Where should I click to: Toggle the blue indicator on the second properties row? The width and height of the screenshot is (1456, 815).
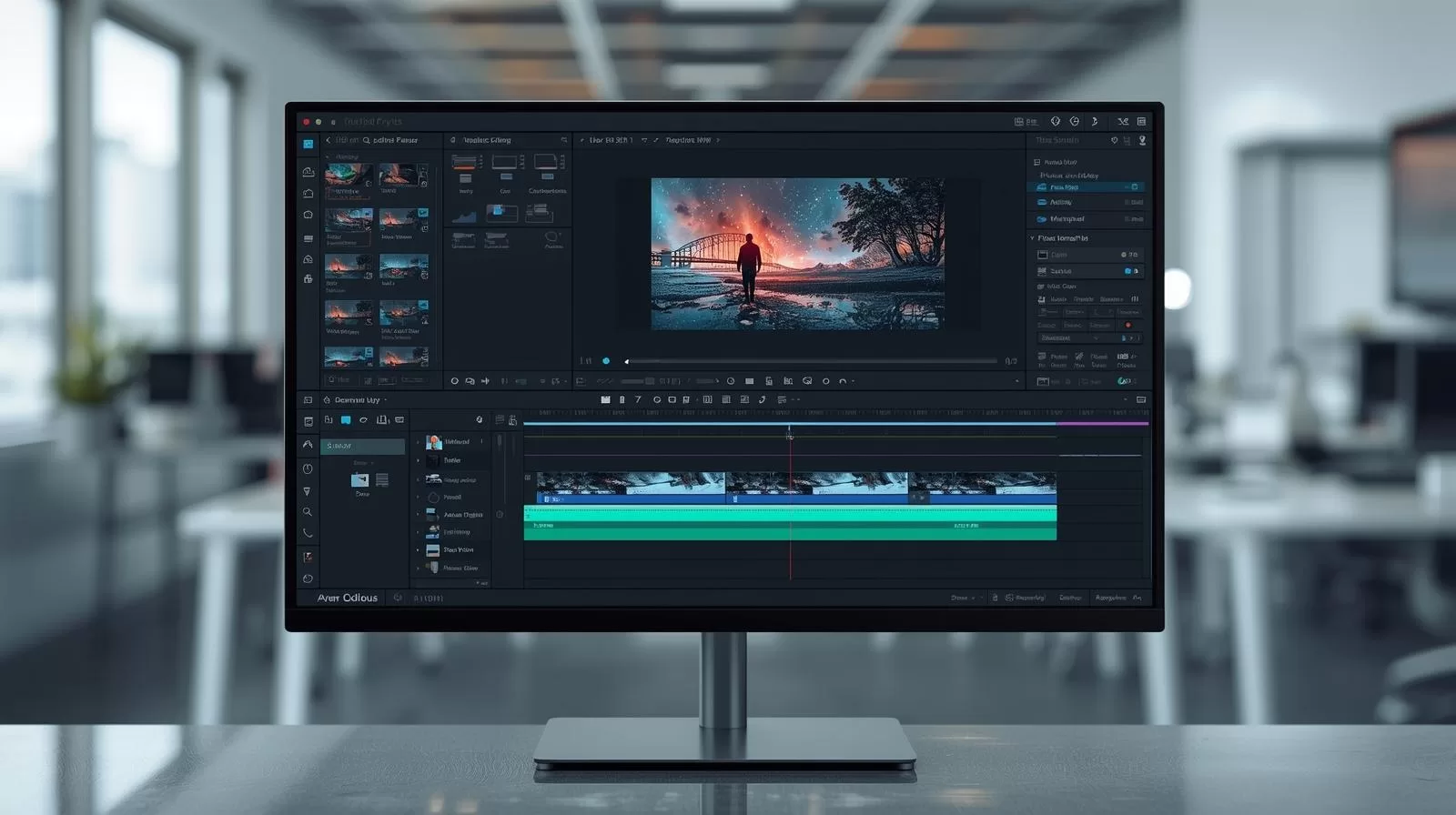point(1128,271)
